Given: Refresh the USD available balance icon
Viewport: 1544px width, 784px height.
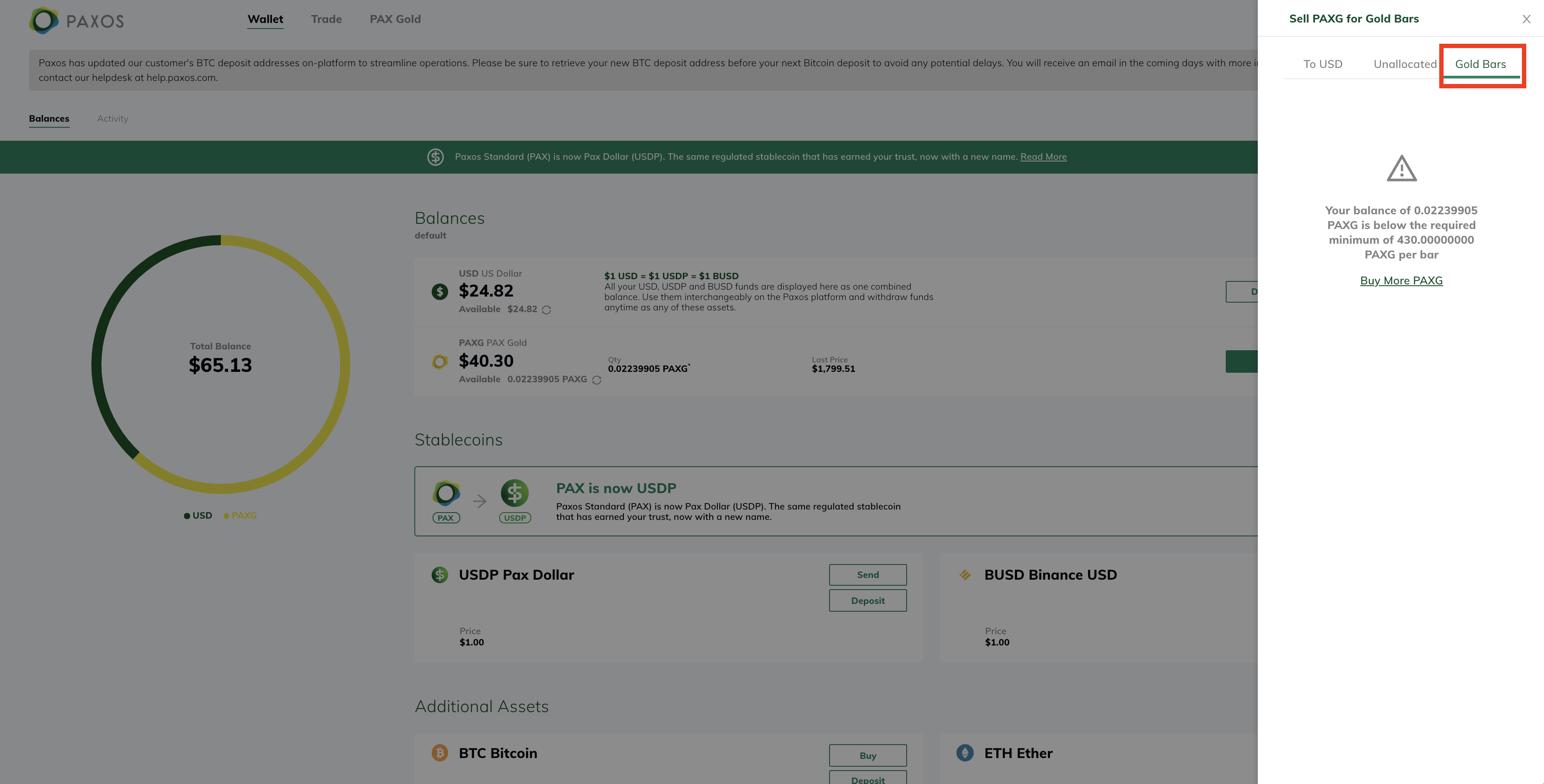Looking at the screenshot, I should click(546, 310).
